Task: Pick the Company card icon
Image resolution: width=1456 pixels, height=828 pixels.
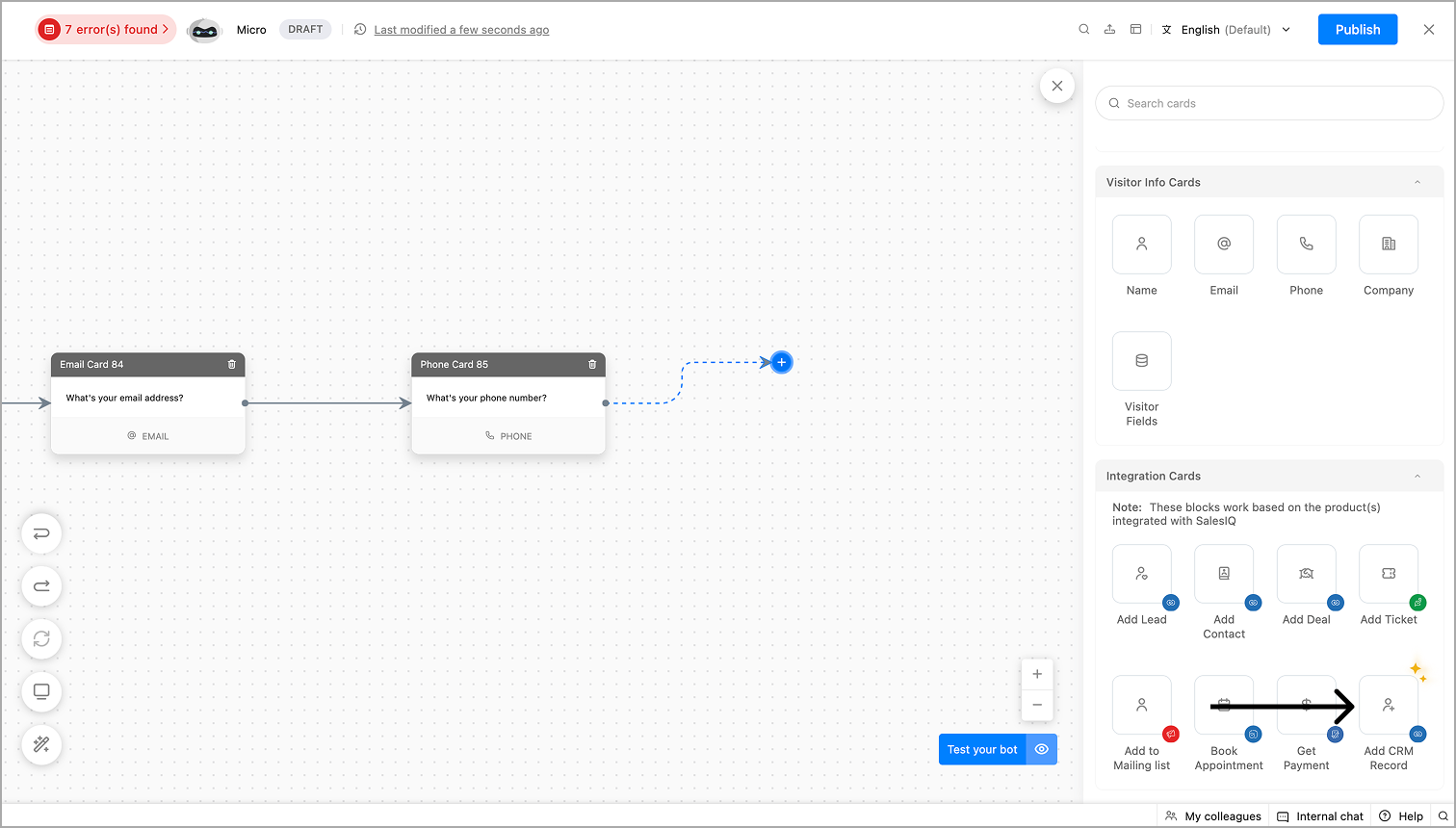Action: tap(1388, 245)
